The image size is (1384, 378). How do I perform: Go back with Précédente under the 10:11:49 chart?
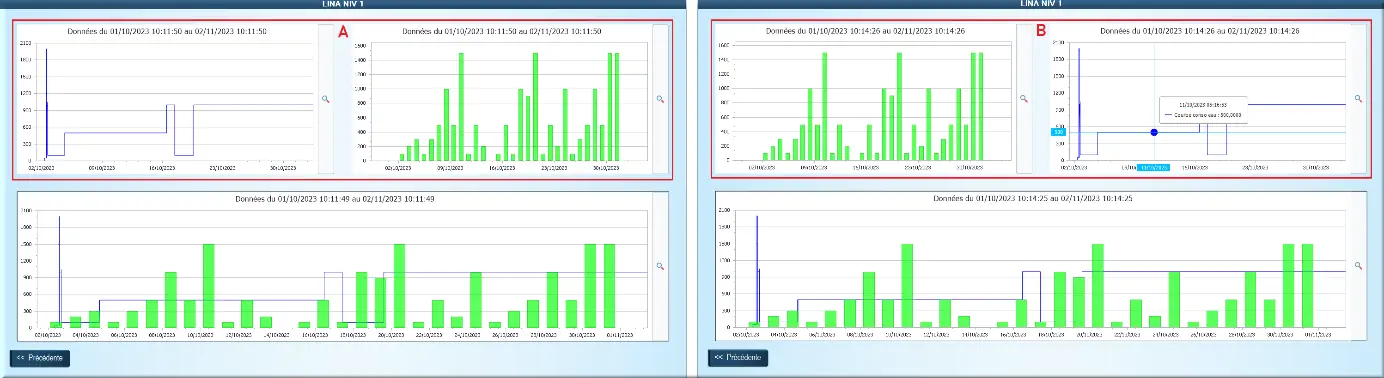(x=41, y=357)
